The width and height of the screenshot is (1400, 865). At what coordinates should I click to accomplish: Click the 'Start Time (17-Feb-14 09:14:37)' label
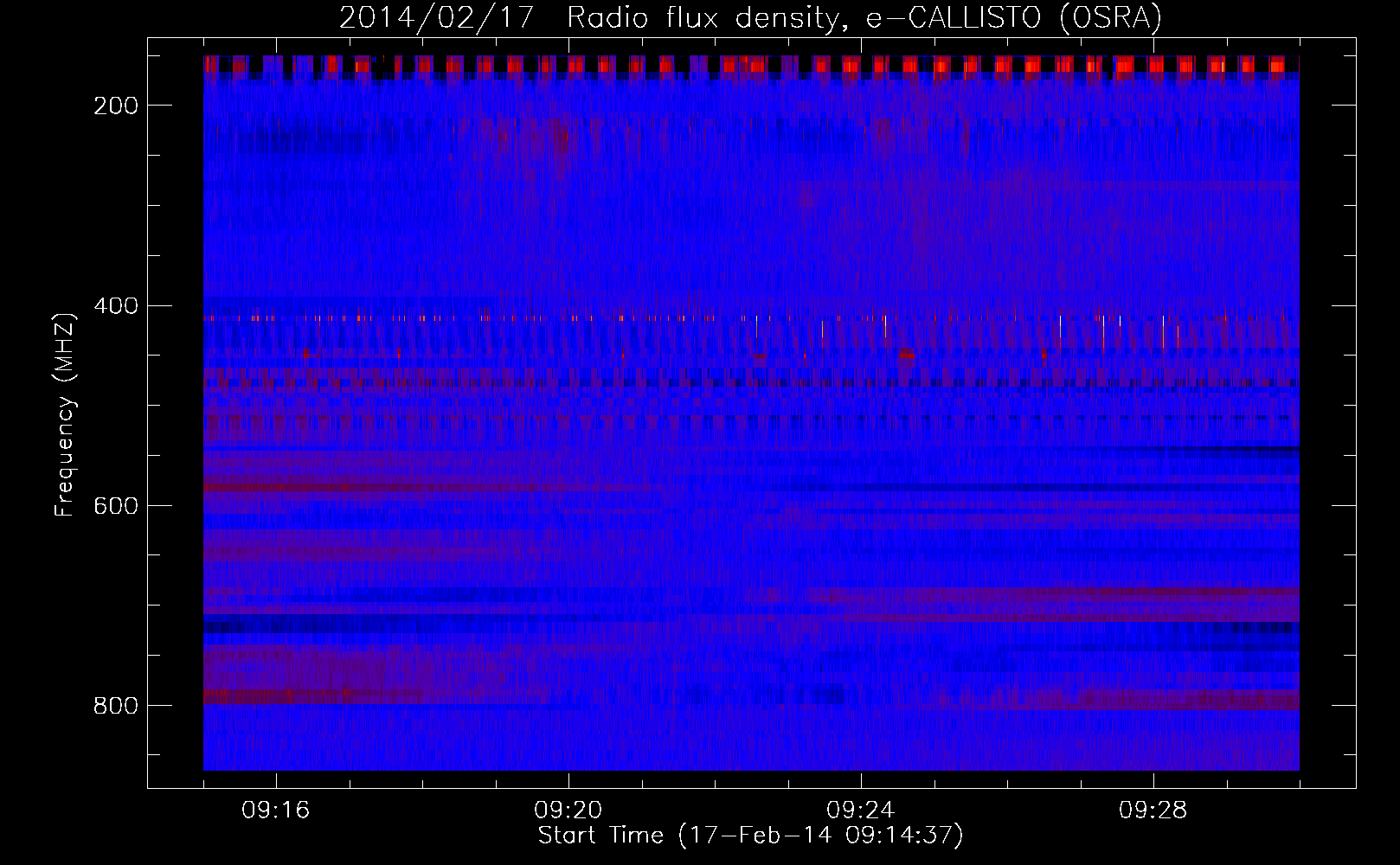750,836
